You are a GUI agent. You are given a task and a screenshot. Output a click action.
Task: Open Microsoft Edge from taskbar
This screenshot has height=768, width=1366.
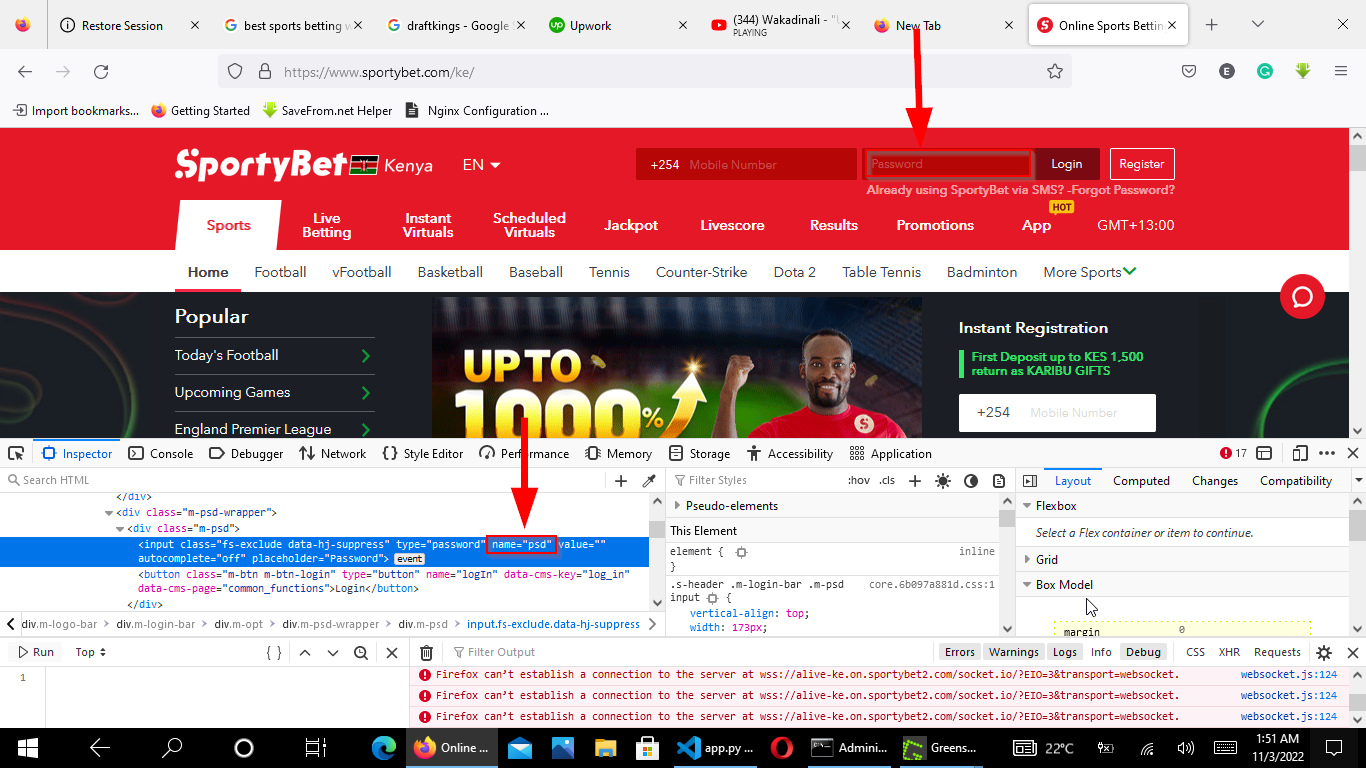coord(384,747)
